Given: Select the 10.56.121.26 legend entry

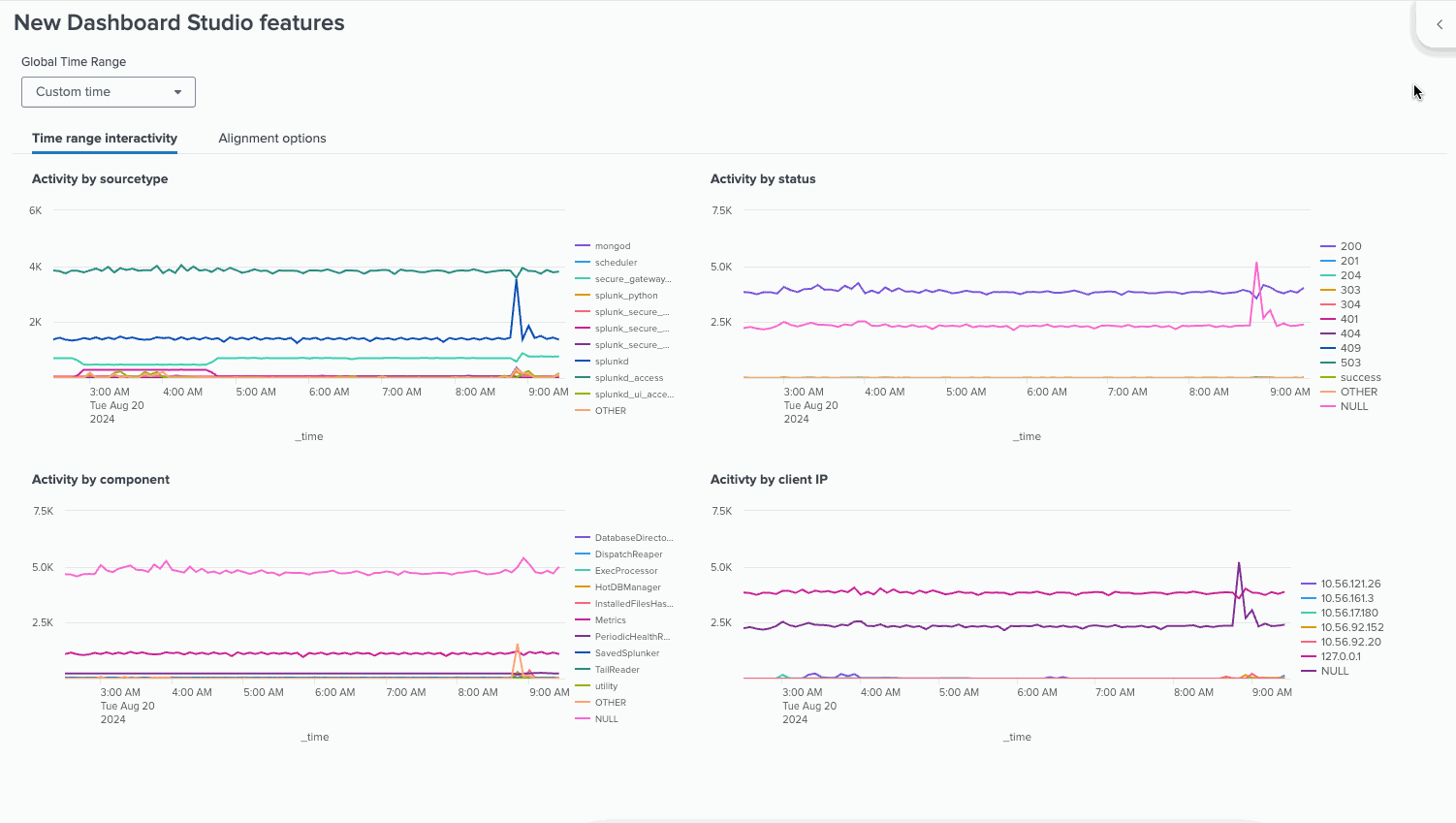Looking at the screenshot, I should click(1350, 584).
